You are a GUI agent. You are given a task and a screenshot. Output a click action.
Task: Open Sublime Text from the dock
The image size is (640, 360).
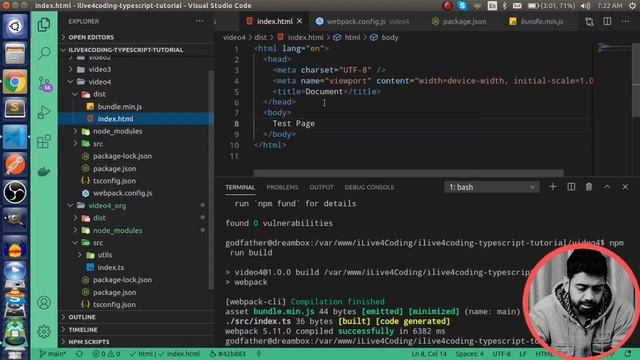click(15, 108)
